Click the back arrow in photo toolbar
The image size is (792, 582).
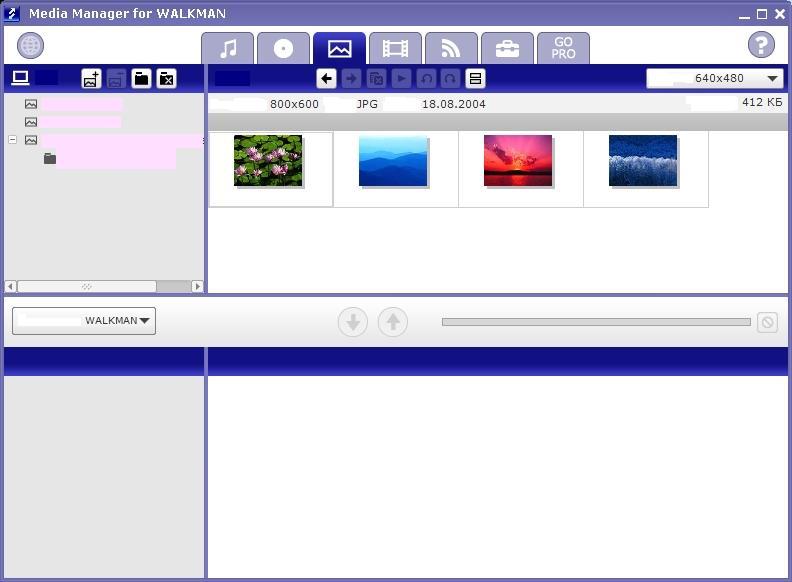pyautogui.click(x=326, y=79)
